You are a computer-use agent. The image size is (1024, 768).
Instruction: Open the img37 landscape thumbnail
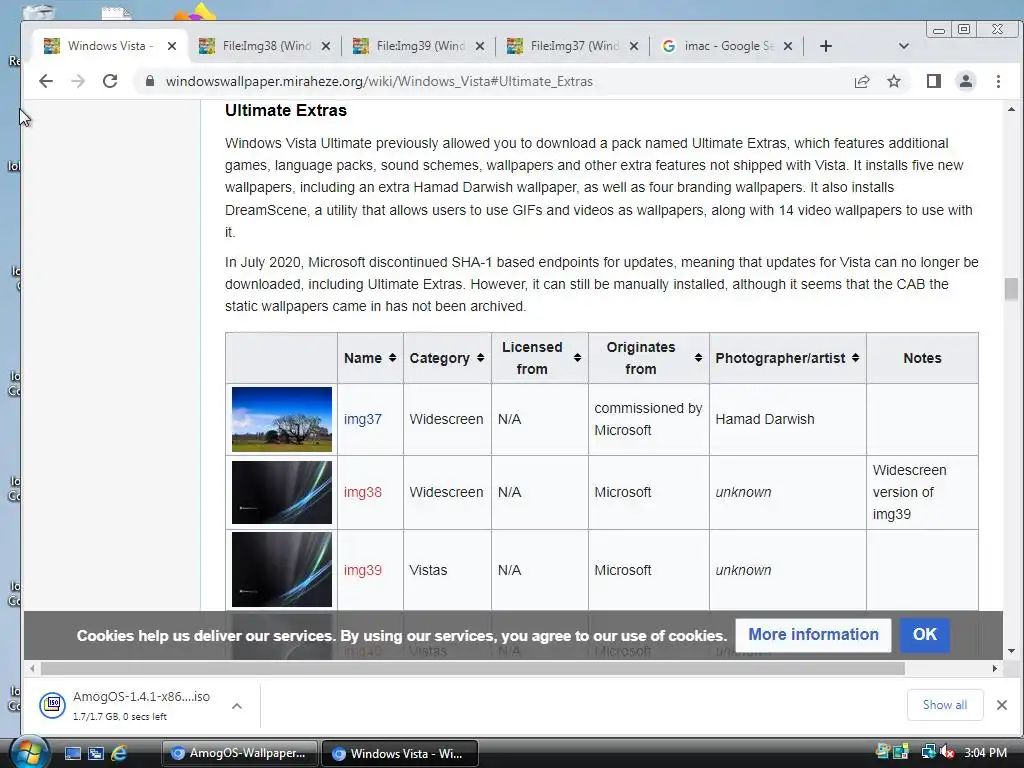[281, 419]
